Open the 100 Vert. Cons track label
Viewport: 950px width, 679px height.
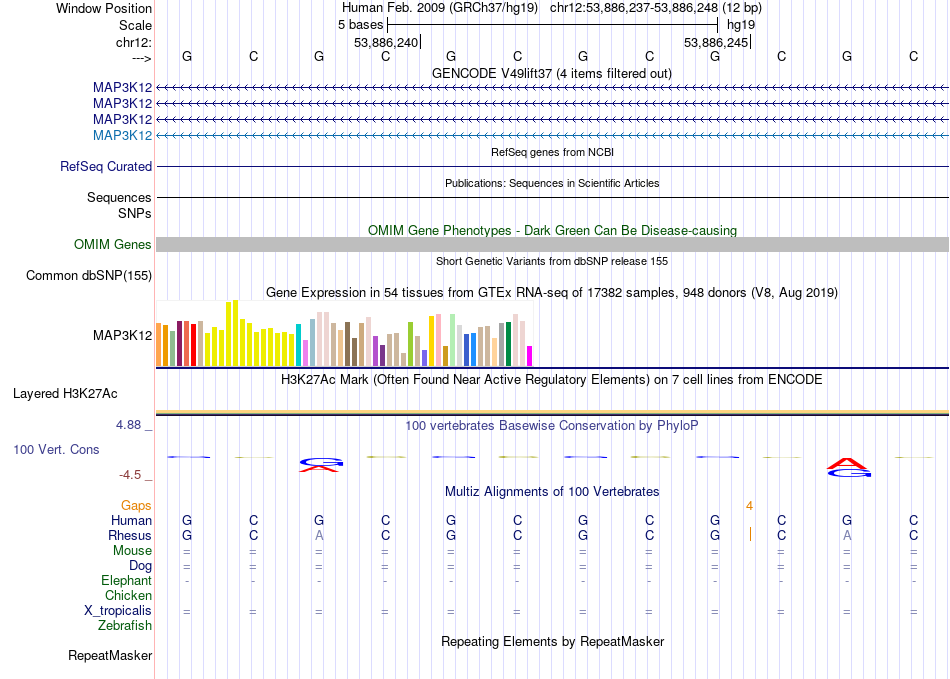click(56, 449)
